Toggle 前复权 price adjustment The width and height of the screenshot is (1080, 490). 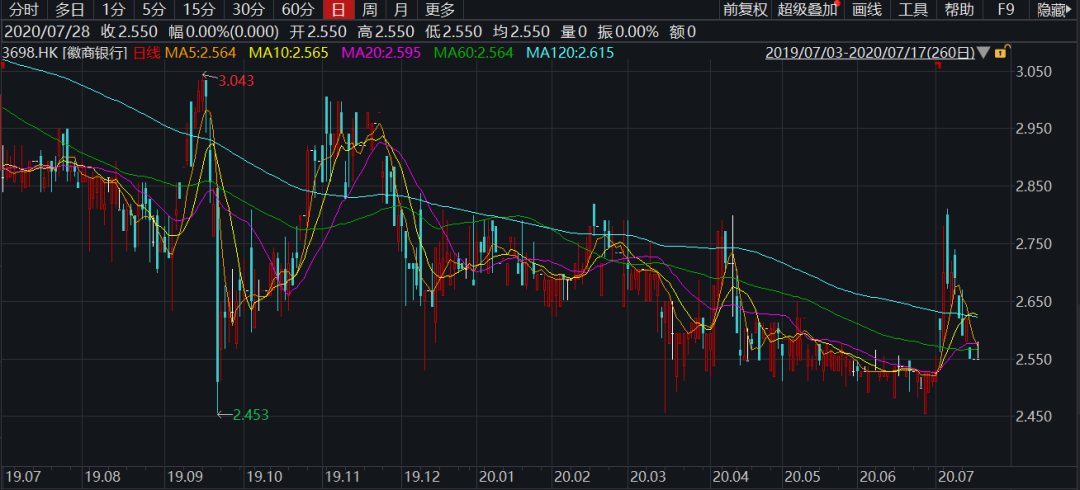point(745,10)
